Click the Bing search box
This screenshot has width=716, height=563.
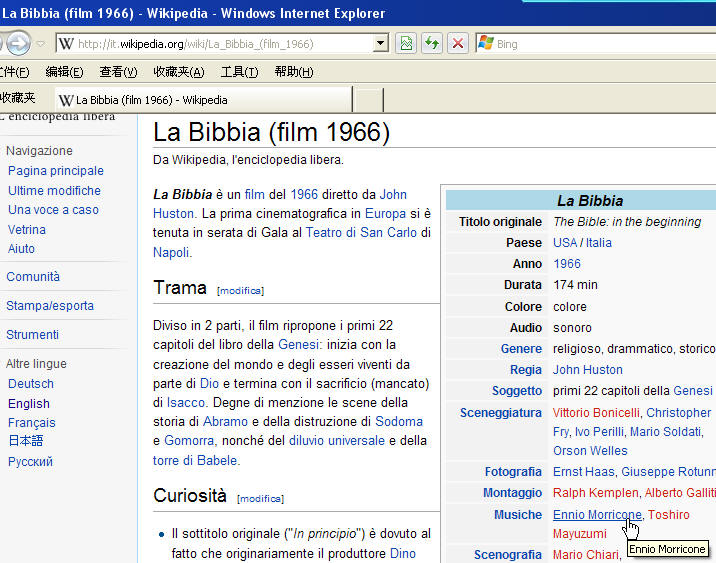[603, 44]
